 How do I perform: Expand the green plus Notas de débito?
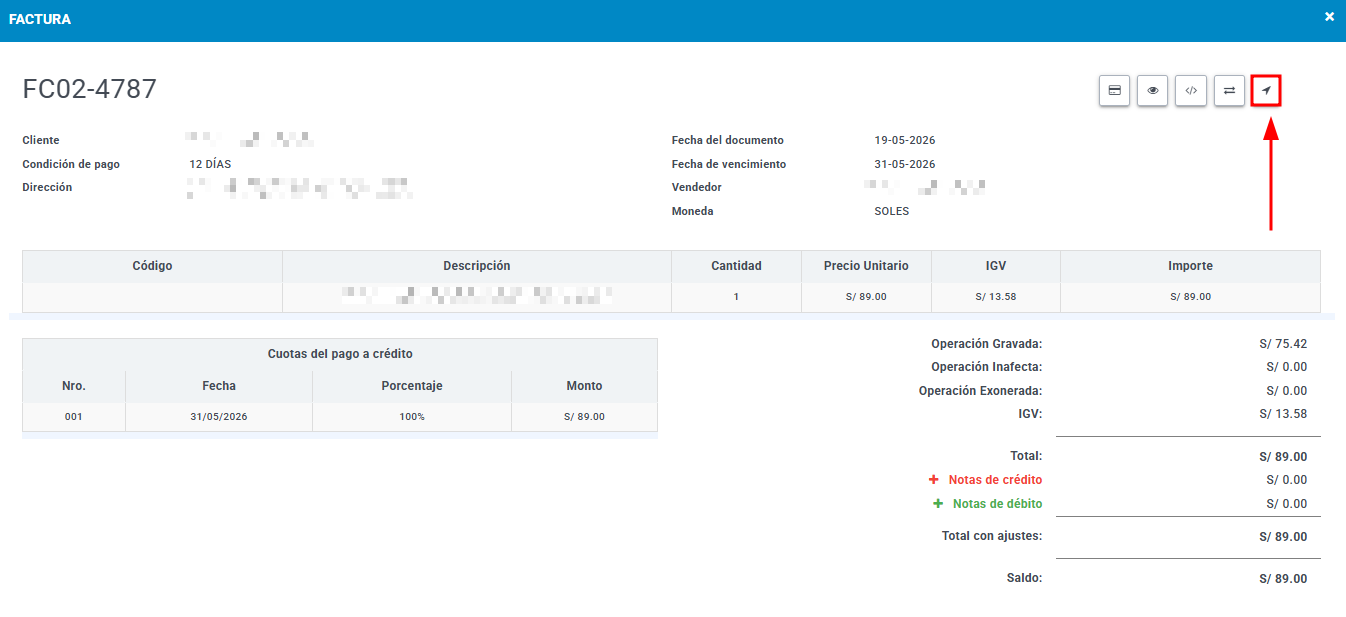(x=938, y=504)
